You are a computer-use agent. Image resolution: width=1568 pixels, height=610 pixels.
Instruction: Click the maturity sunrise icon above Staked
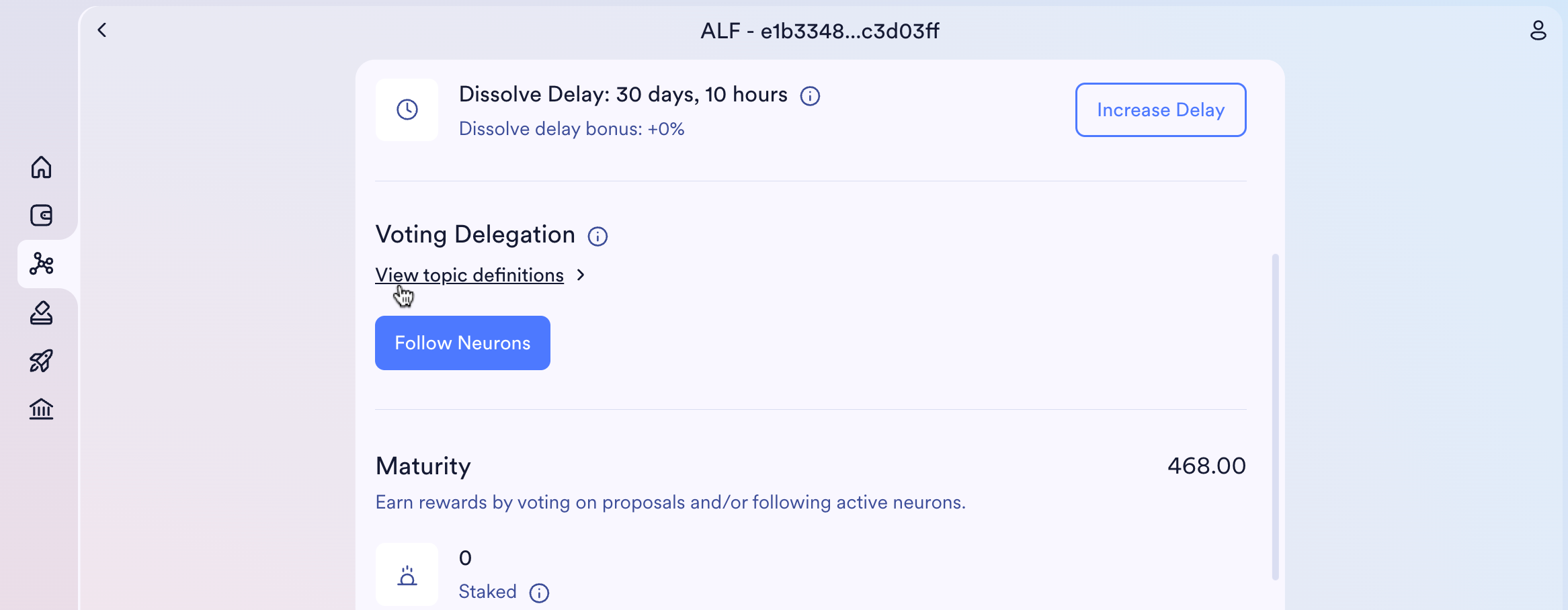[407, 574]
